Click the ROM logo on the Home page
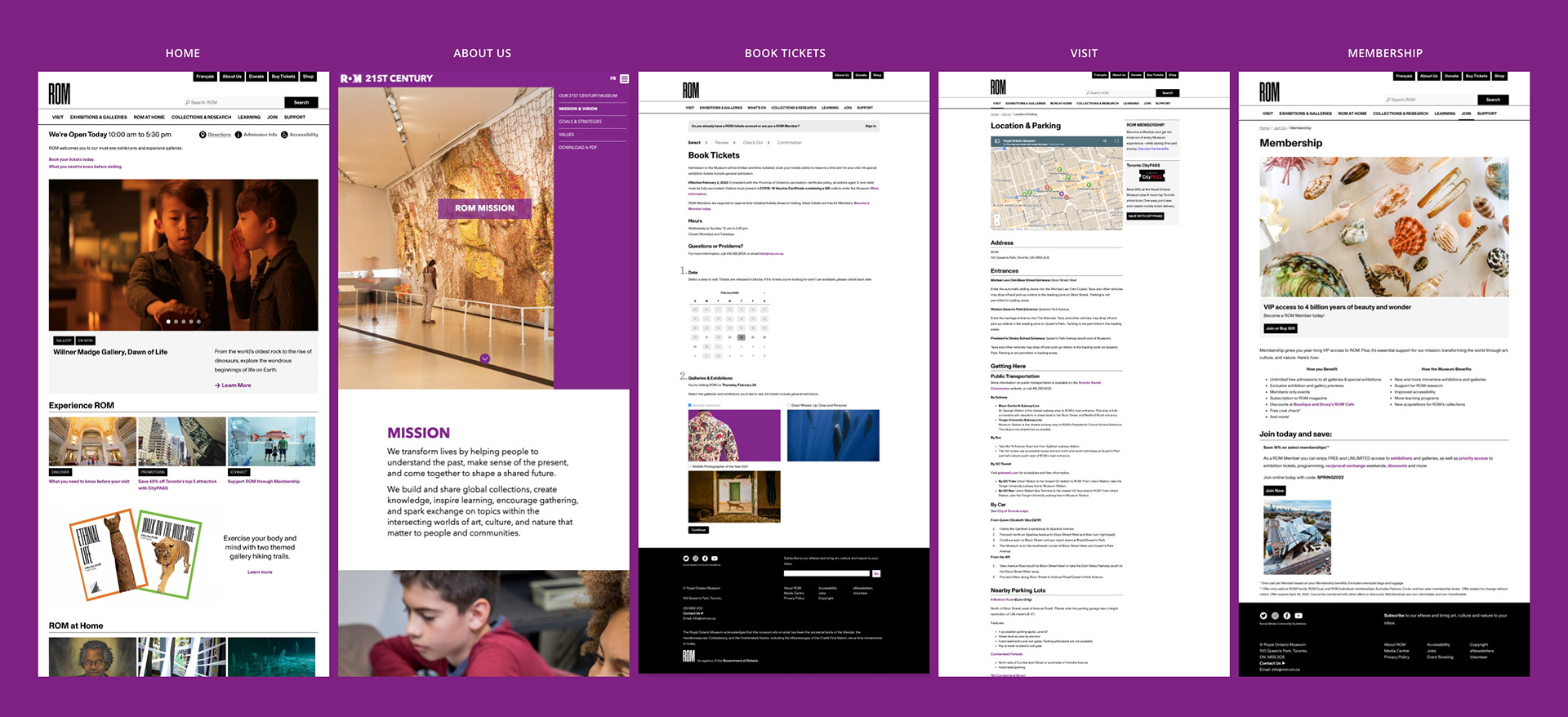The image size is (1568, 717). tap(60, 94)
